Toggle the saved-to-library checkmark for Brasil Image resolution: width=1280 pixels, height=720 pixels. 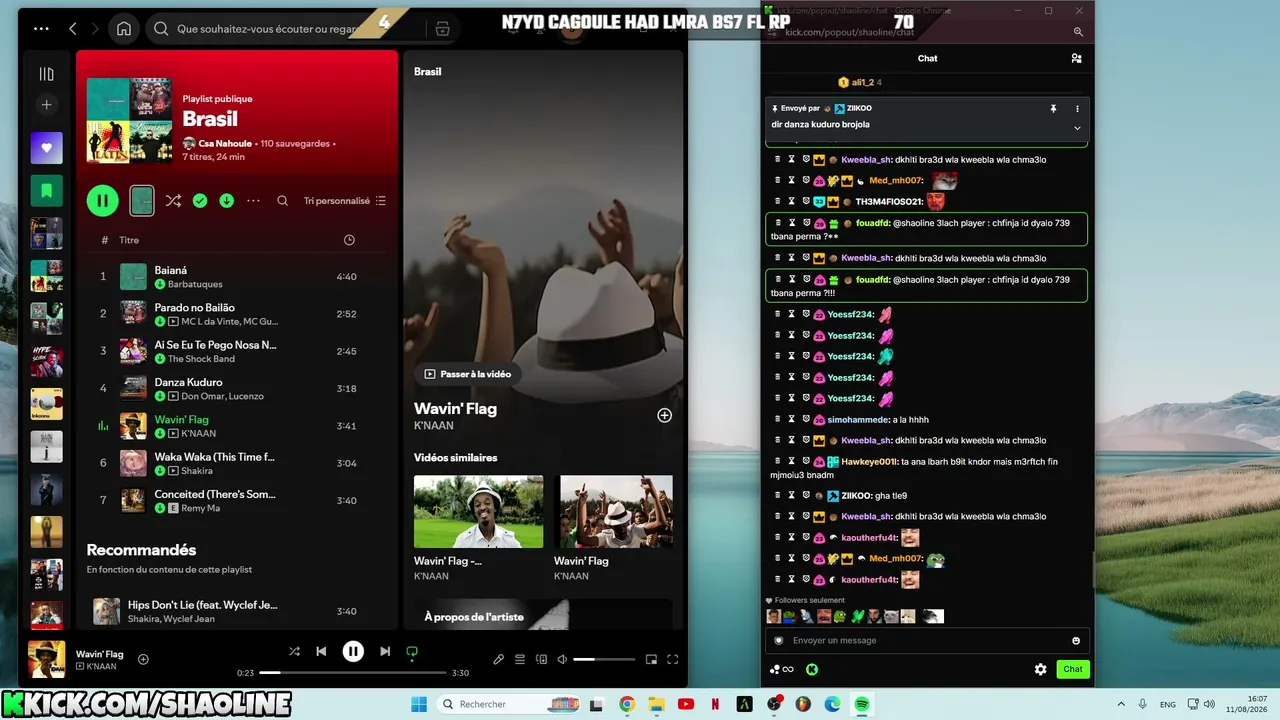coord(200,201)
